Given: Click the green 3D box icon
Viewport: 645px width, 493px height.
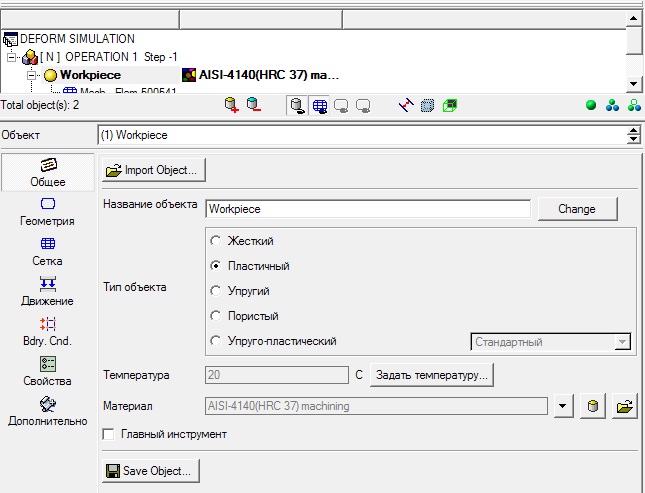Looking at the screenshot, I should coord(450,106).
